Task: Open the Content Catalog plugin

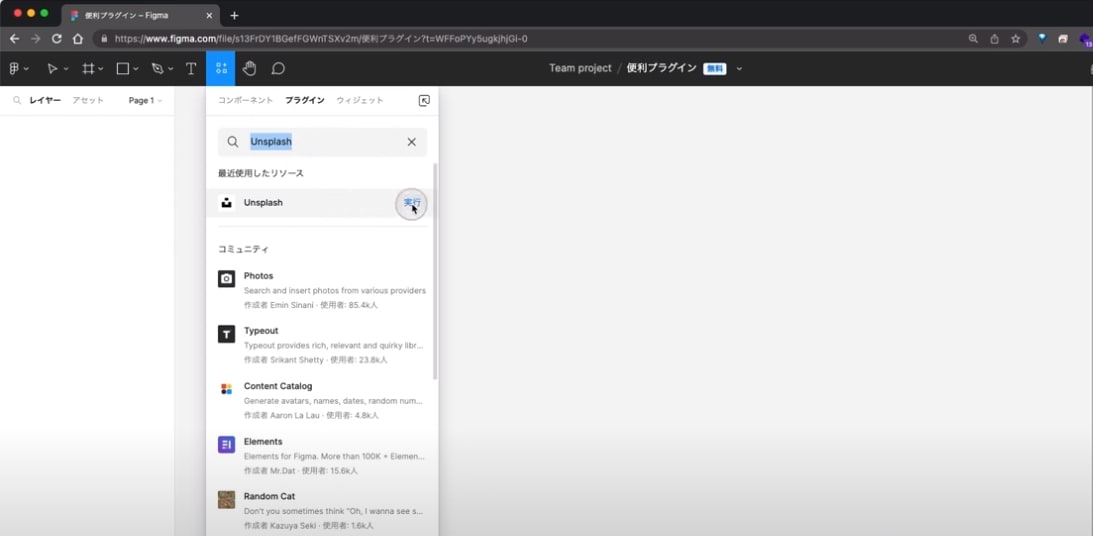Action: pyautogui.click(x=322, y=400)
